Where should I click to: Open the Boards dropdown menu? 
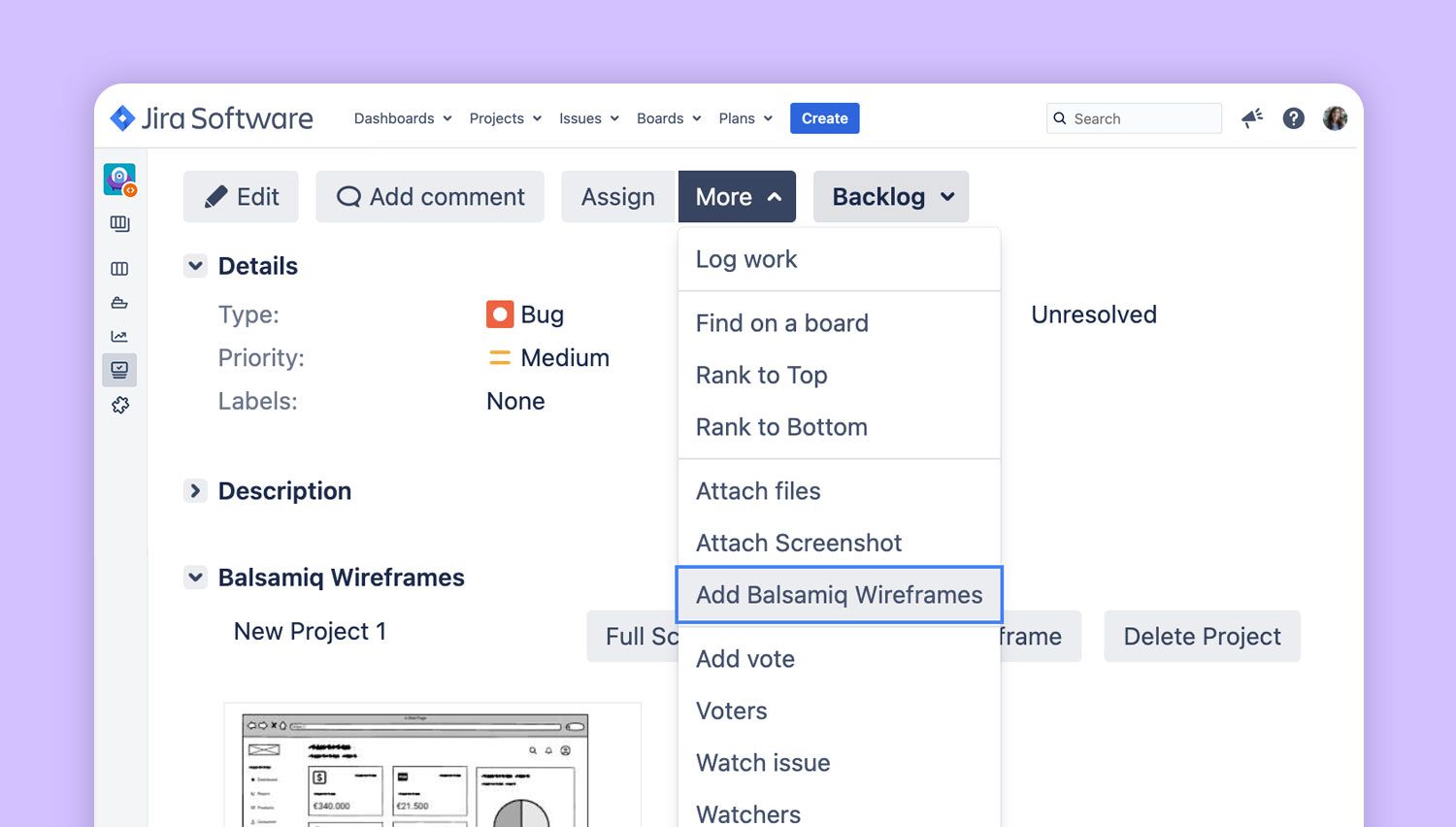pyautogui.click(x=669, y=118)
